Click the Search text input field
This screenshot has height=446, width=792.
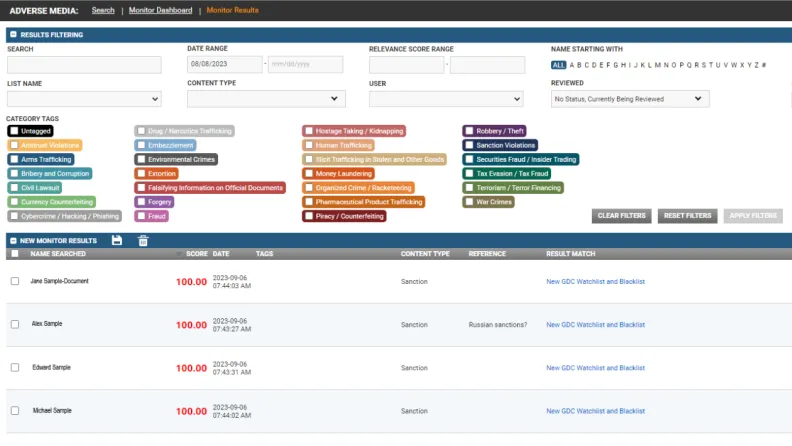[x=84, y=65]
